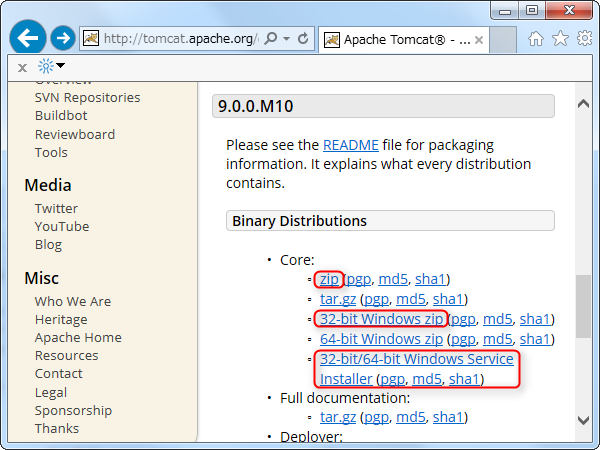The width and height of the screenshot is (600, 450).
Task: Minimize the browser window
Action: tap(505, 11)
